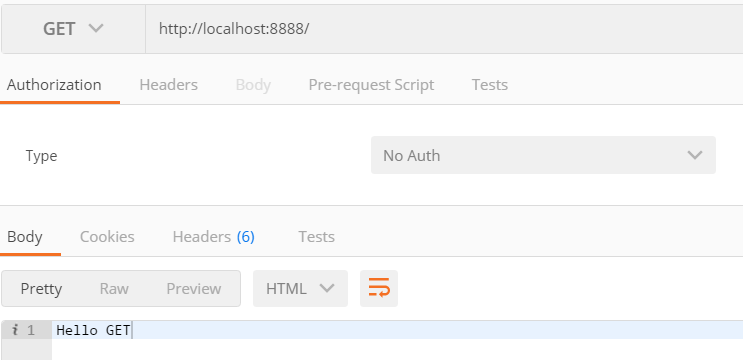Switch to request Headers tab
Viewport: 743px width, 360px height.
(x=168, y=85)
